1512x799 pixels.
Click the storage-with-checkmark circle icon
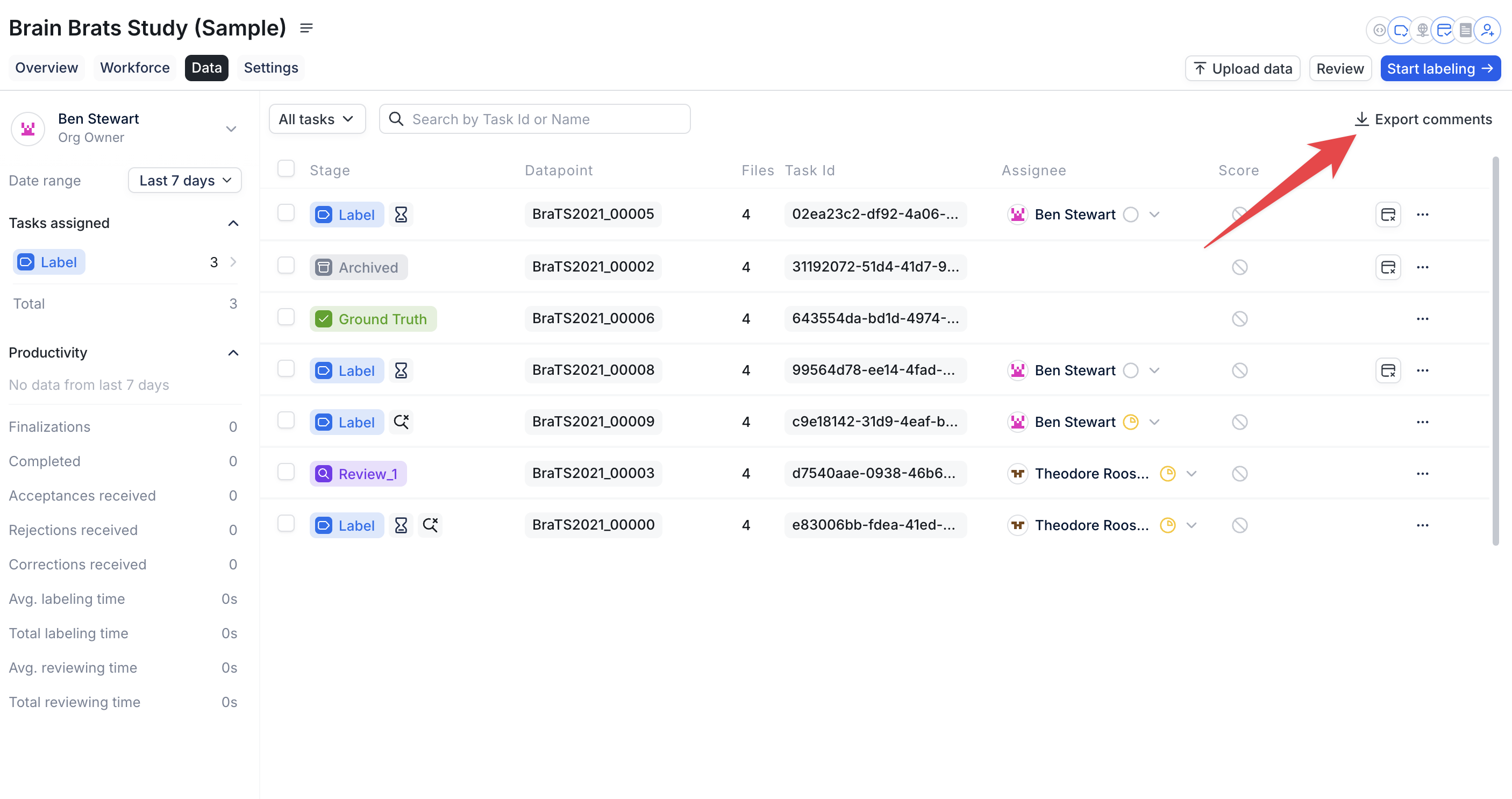[x=1444, y=30]
